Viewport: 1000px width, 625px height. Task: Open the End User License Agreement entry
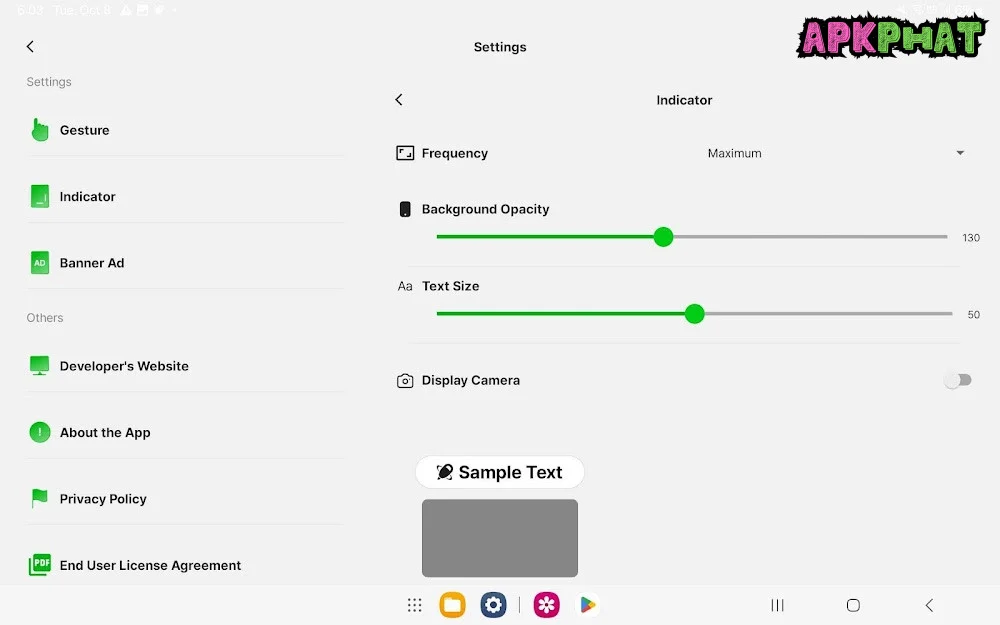(x=150, y=565)
